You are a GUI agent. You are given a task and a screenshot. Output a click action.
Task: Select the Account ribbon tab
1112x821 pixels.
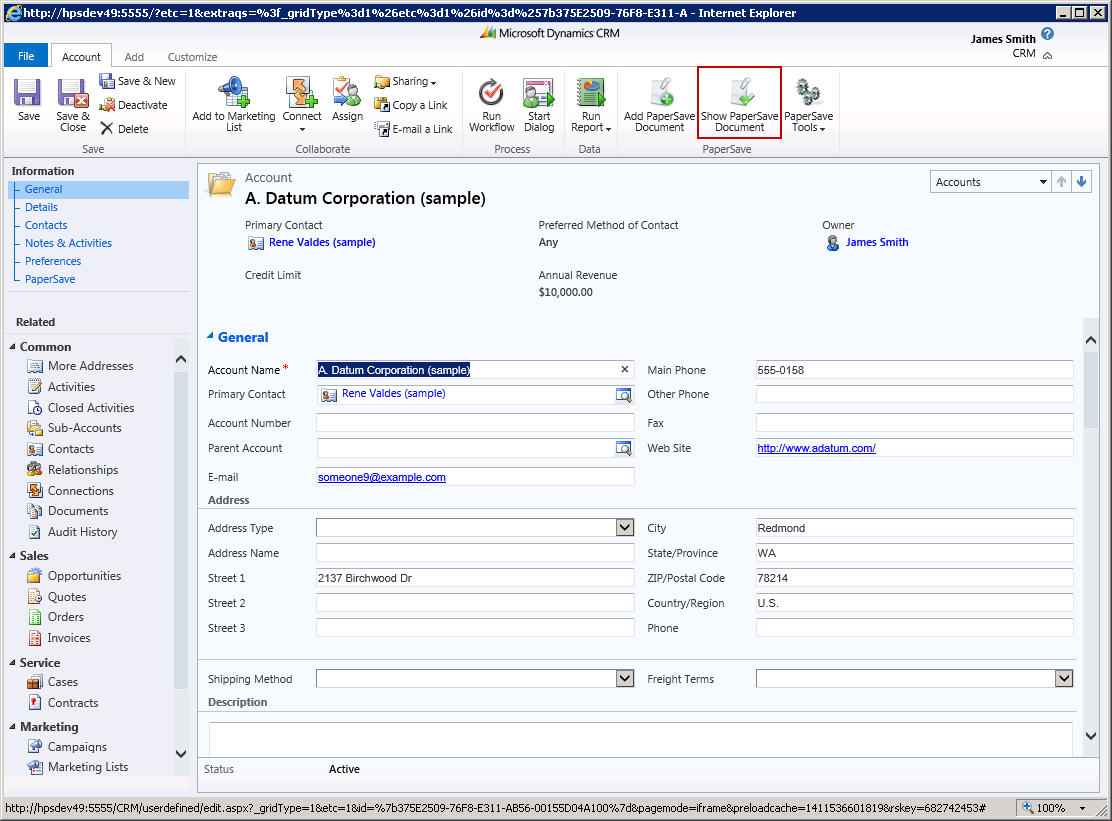pyautogui.click(x=81, y=57)
